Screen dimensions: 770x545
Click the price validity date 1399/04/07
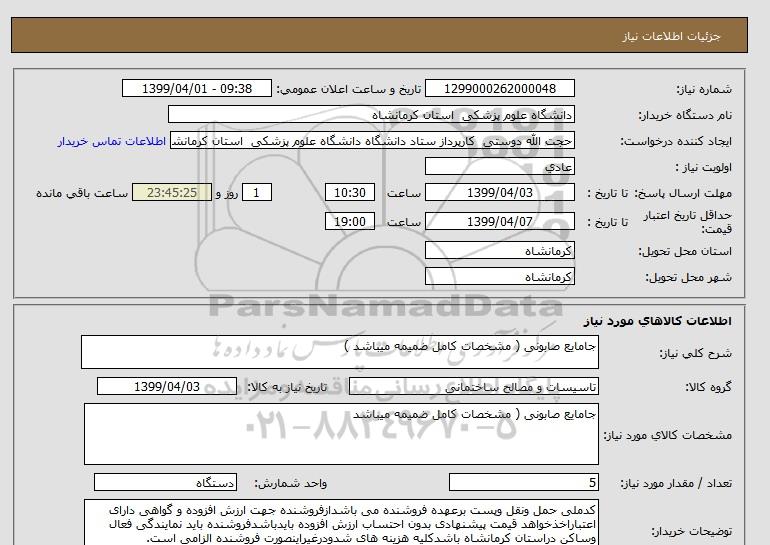pyautogui.click(x=499, y=221)
